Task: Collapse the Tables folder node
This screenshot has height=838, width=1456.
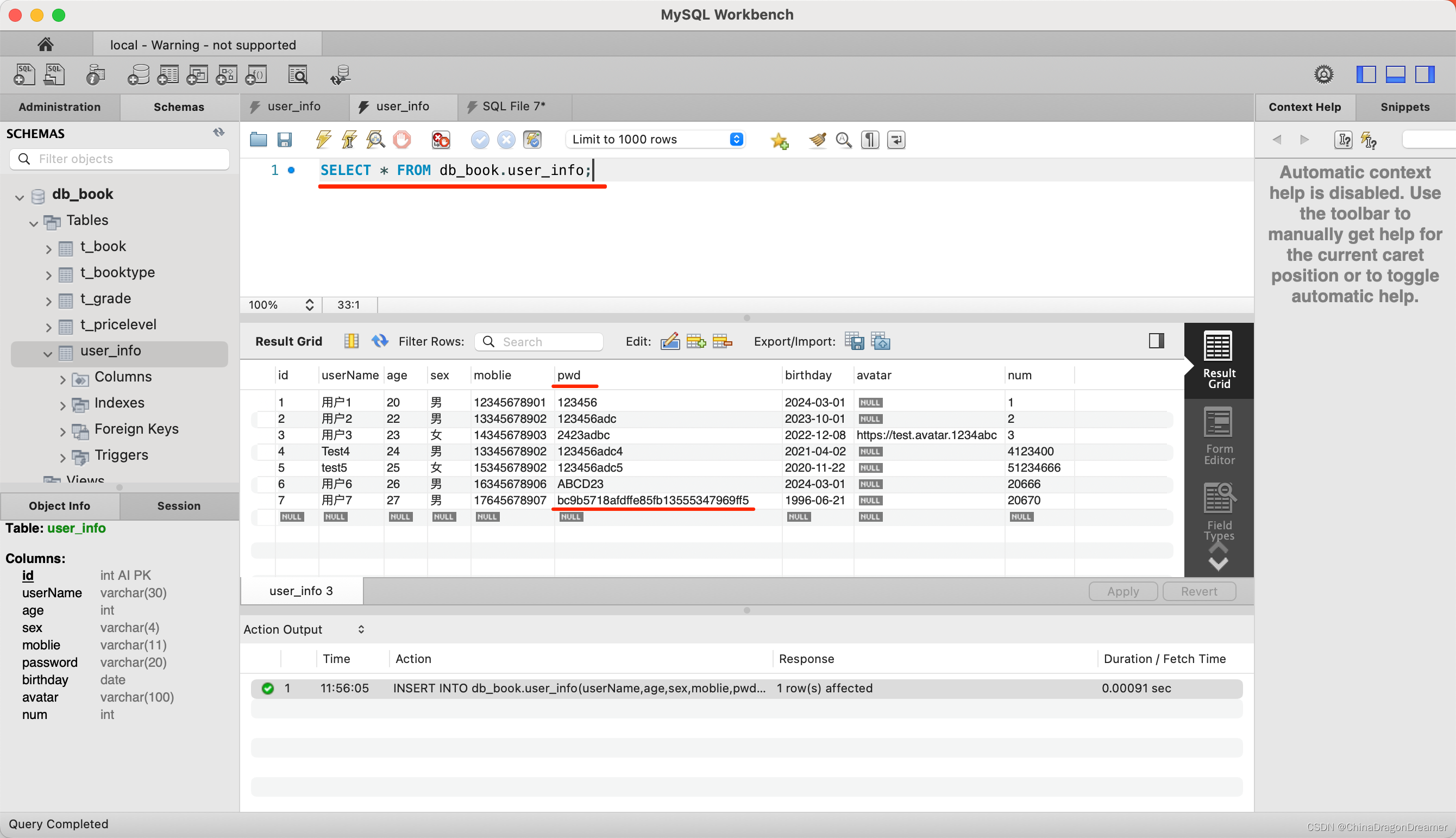Action: [34, 223]
